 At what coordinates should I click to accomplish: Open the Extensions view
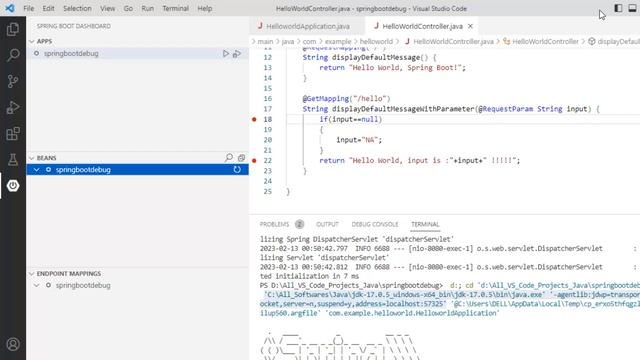[13, 133]
